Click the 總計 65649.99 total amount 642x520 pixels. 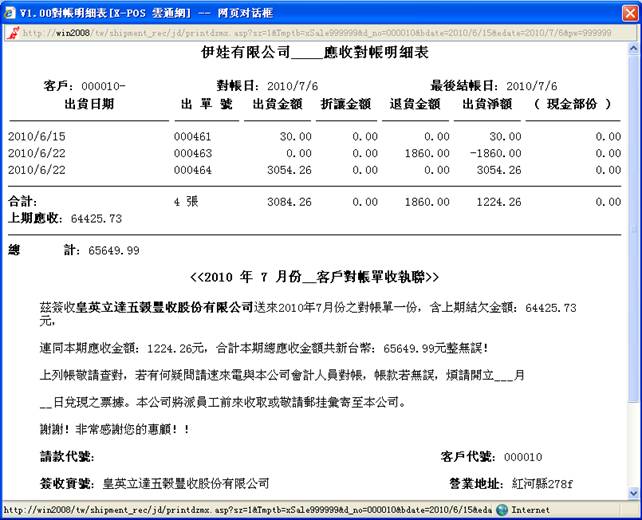click(114, 250)
